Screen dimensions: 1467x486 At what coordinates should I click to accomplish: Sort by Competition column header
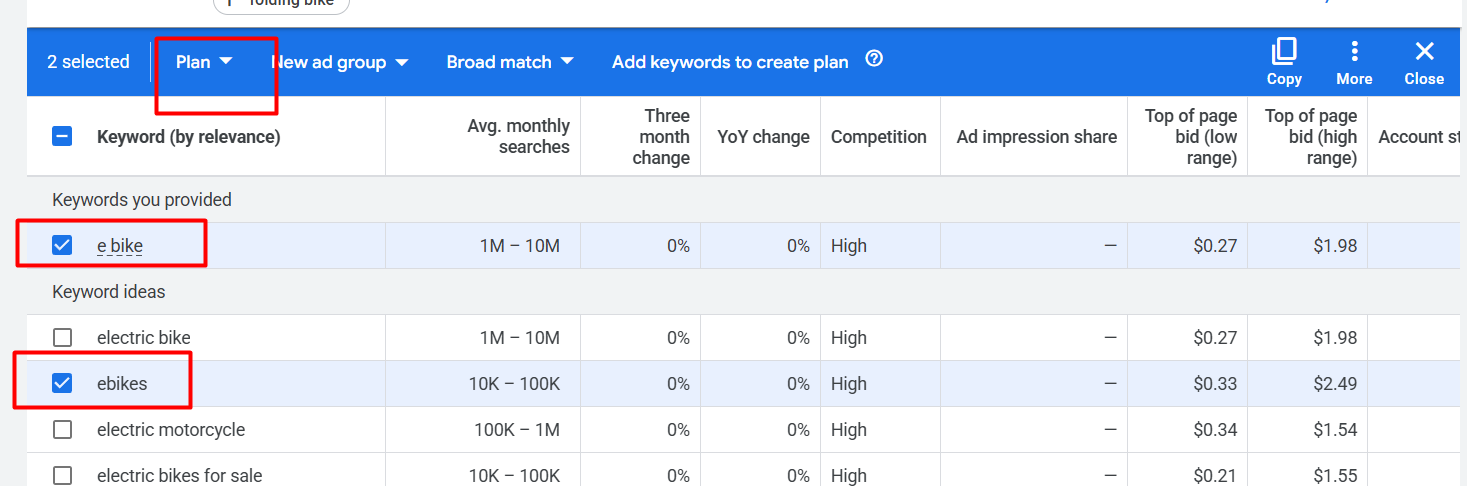[x=878, y=137]
